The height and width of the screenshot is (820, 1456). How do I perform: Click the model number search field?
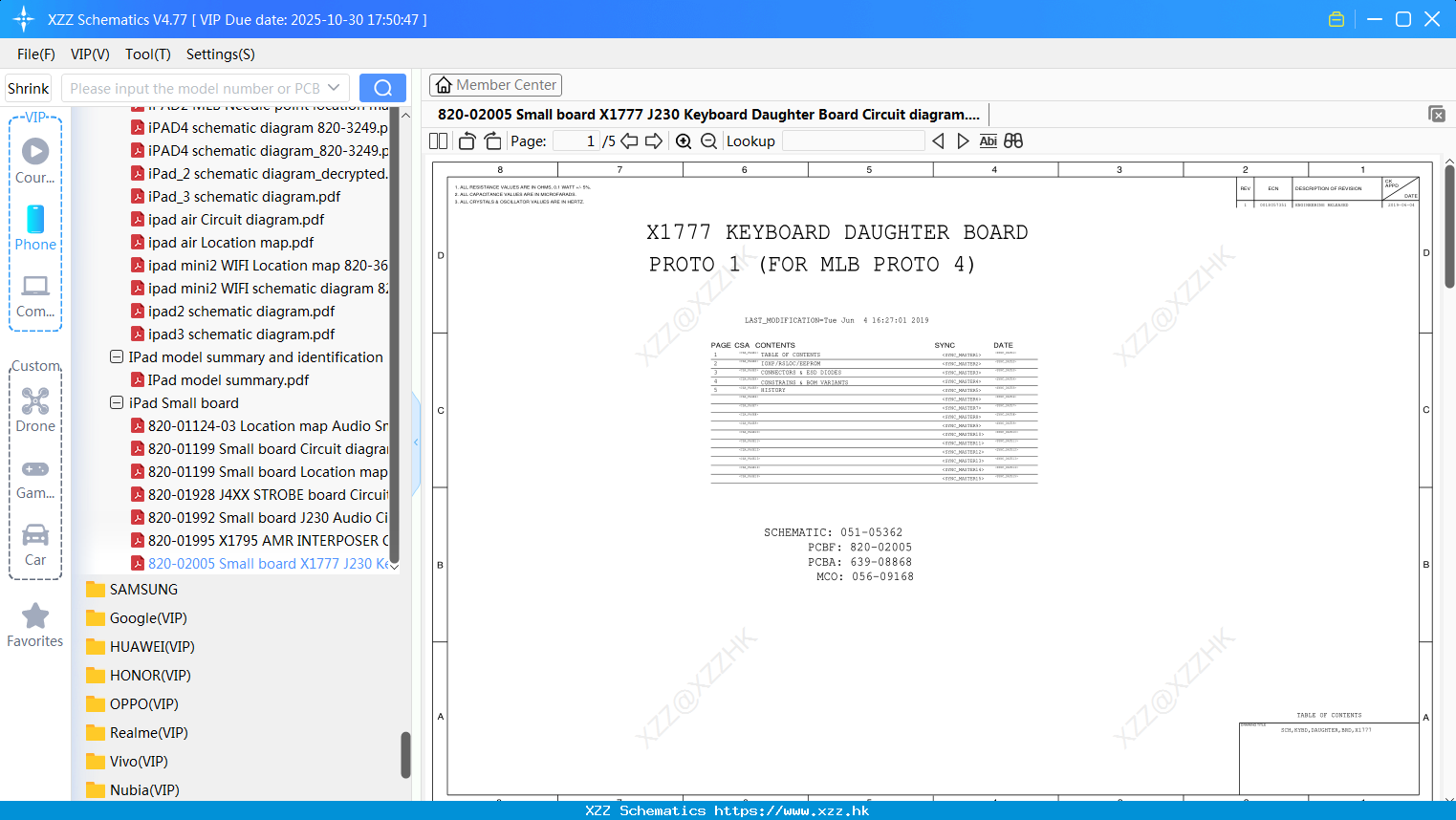pos(195,88)
